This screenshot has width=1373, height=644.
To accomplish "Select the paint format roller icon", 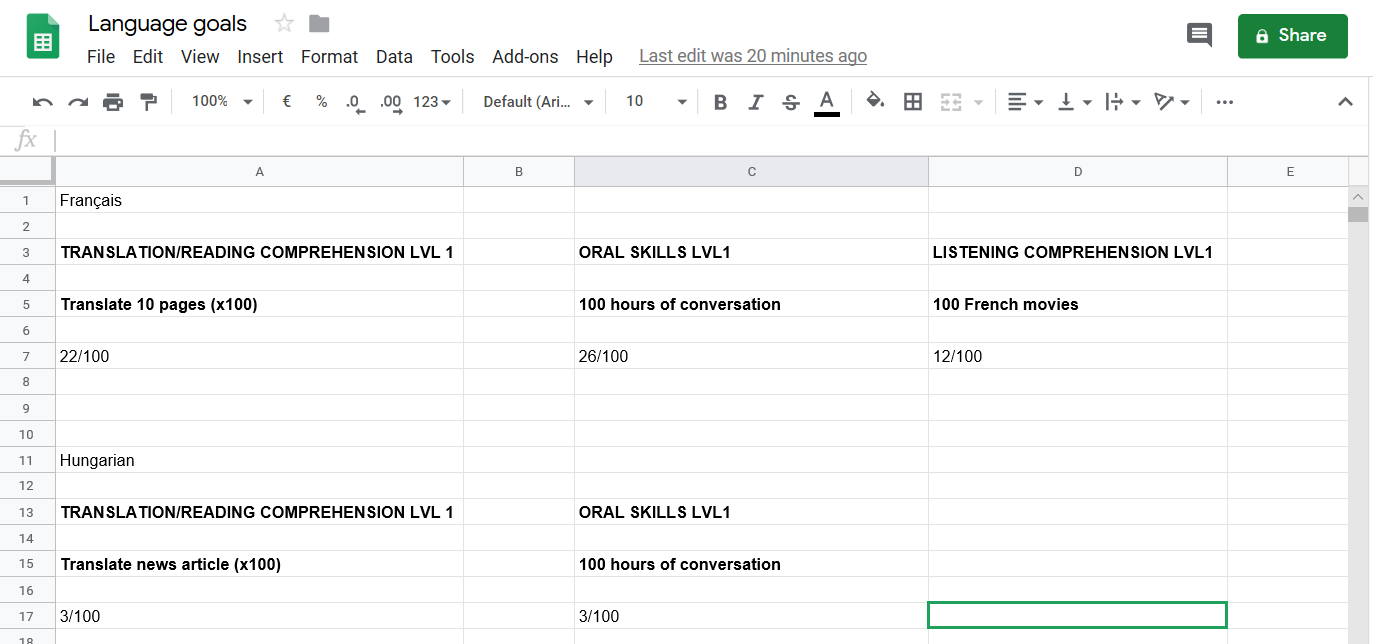I will [148, 102].
